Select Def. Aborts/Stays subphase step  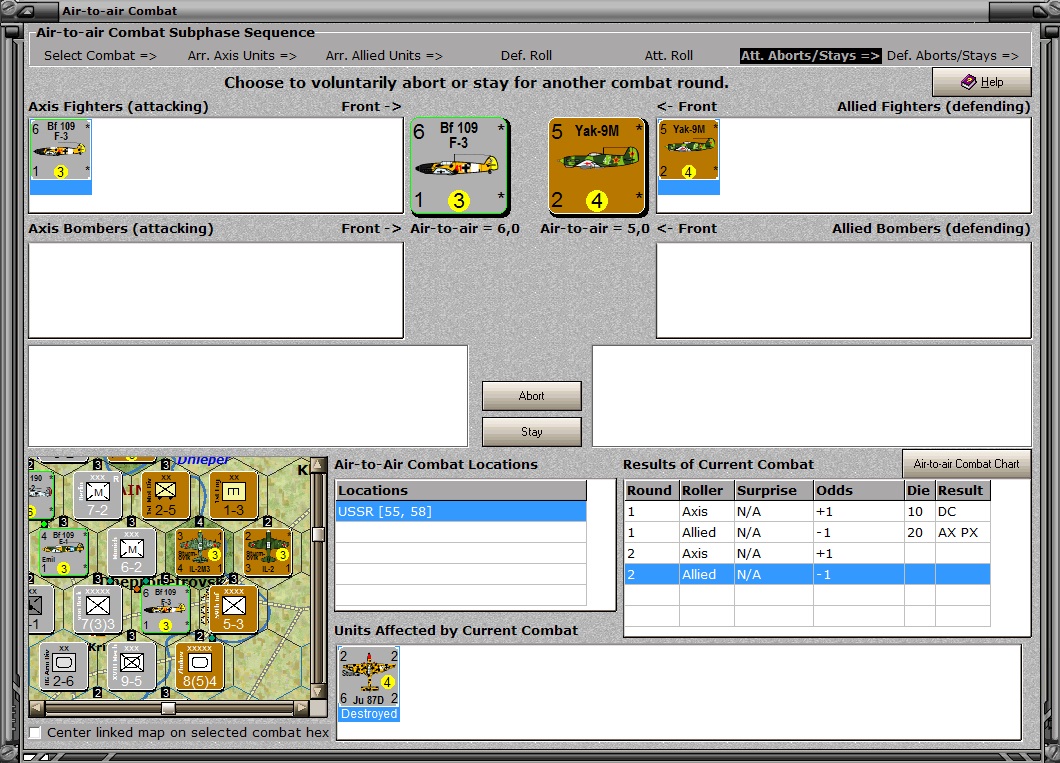click(x=953, y=55)
